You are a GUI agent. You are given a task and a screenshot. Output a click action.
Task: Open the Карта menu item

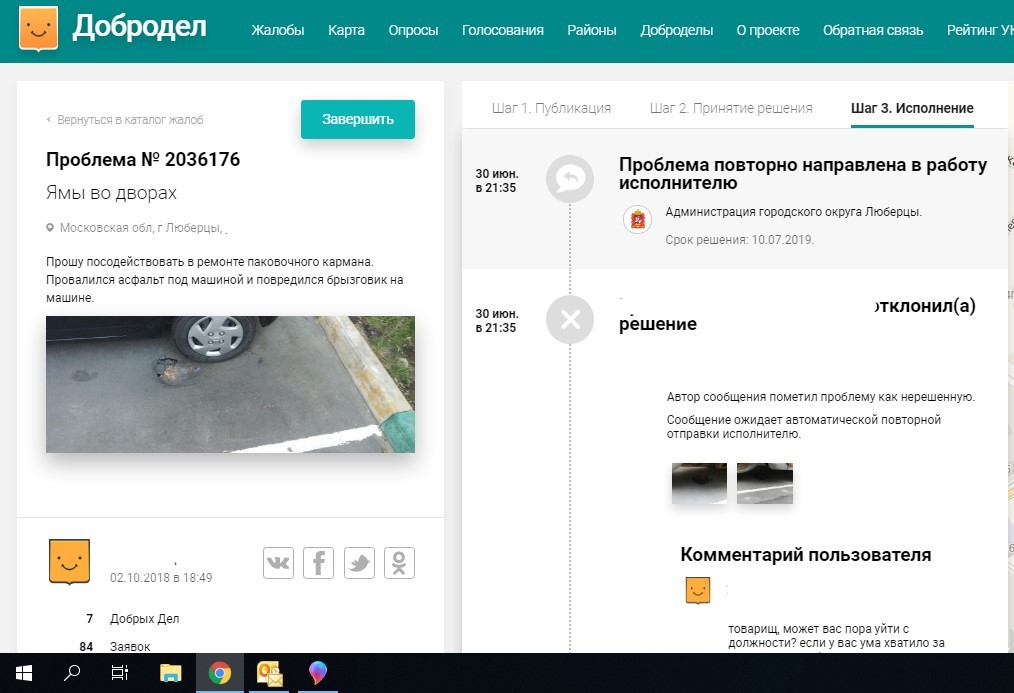[x=346, y=30]
